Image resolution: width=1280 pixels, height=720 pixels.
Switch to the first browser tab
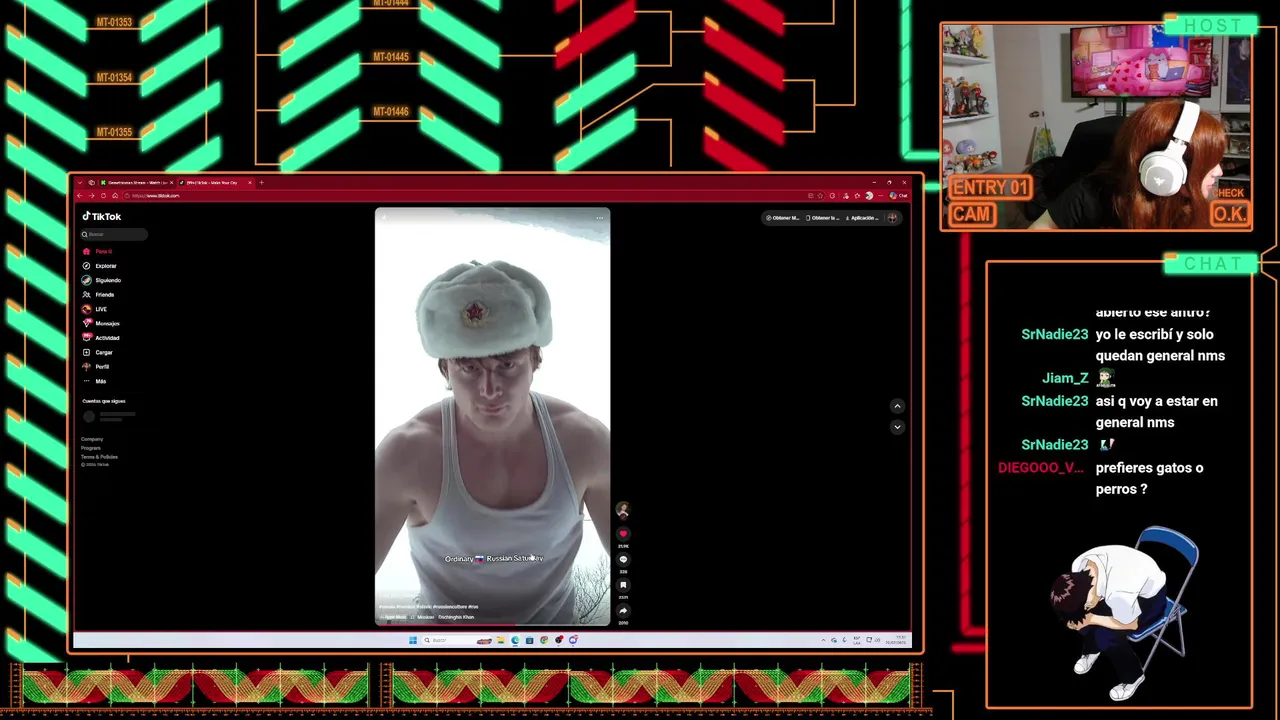click(x=137, y=182)
